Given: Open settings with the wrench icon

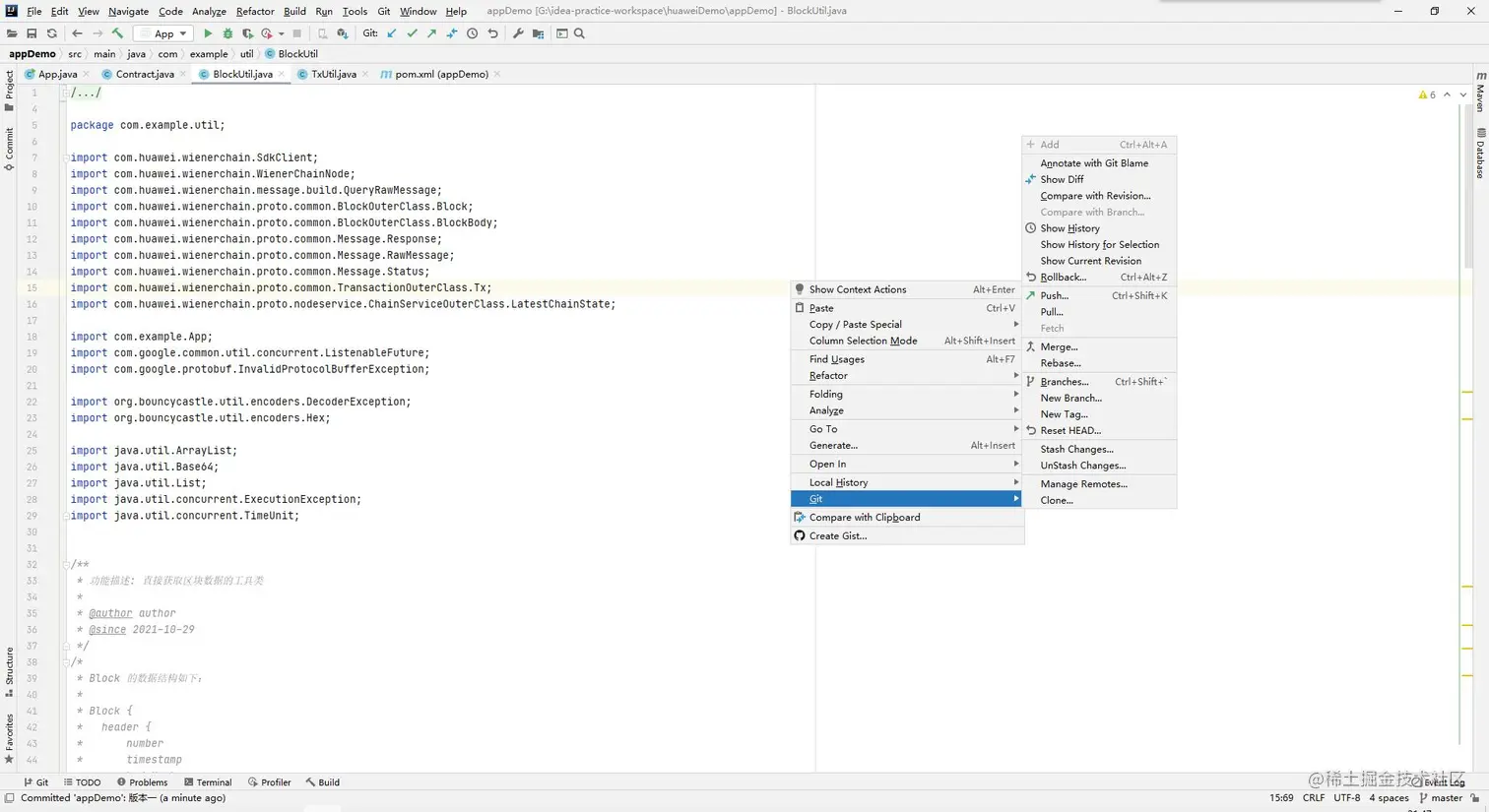Looking at the screenshot, I should [518, 33].
